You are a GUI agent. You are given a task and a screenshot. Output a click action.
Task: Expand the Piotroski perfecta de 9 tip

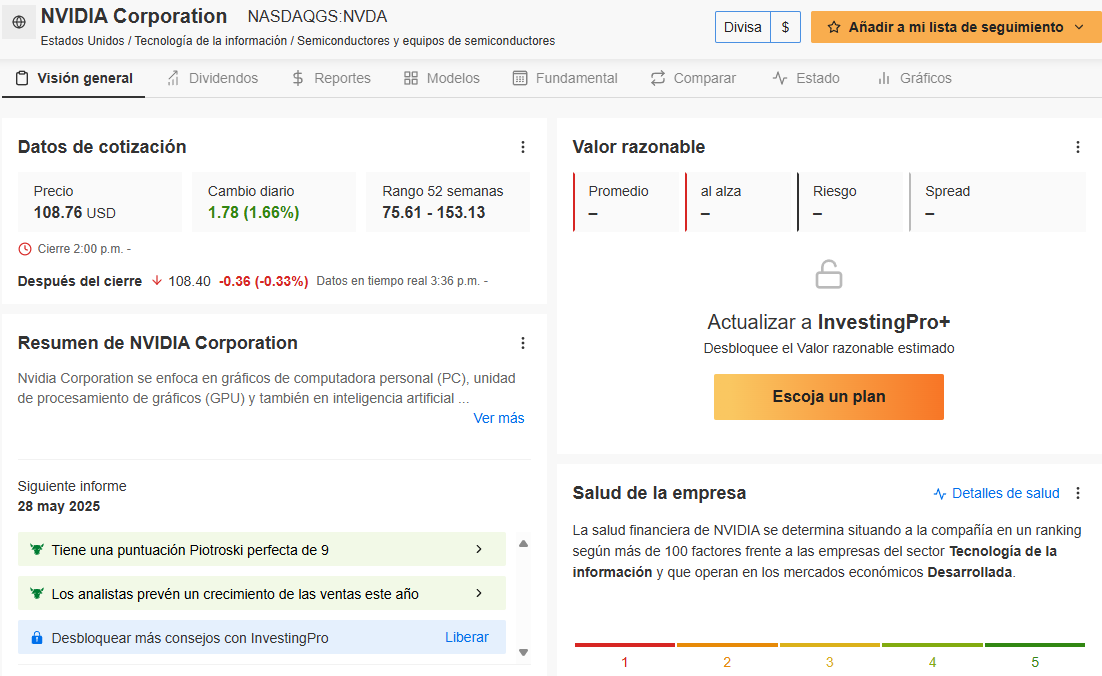click(x=261, y=550)
